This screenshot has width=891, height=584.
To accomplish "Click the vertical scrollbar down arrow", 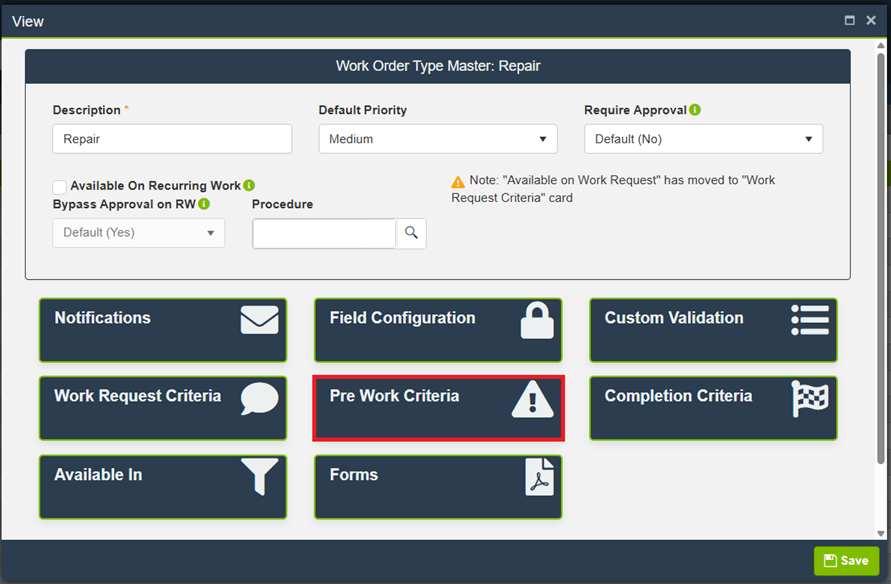I will coord(881,533).
